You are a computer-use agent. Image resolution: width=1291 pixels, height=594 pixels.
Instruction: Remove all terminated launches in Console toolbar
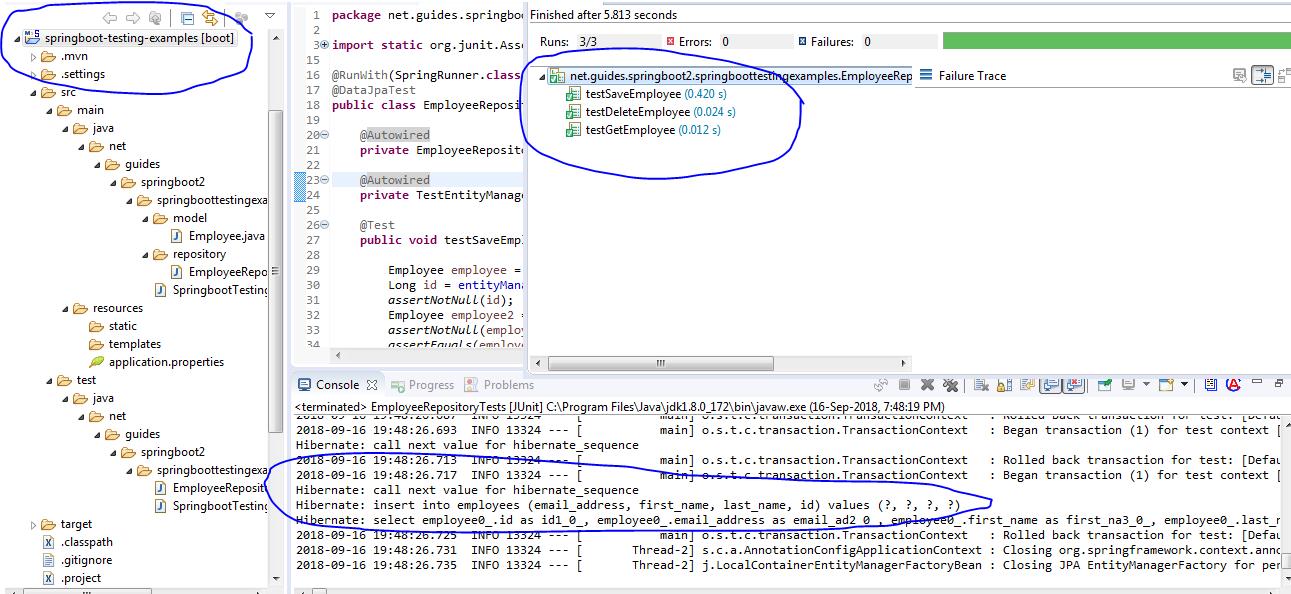[951, 384]
